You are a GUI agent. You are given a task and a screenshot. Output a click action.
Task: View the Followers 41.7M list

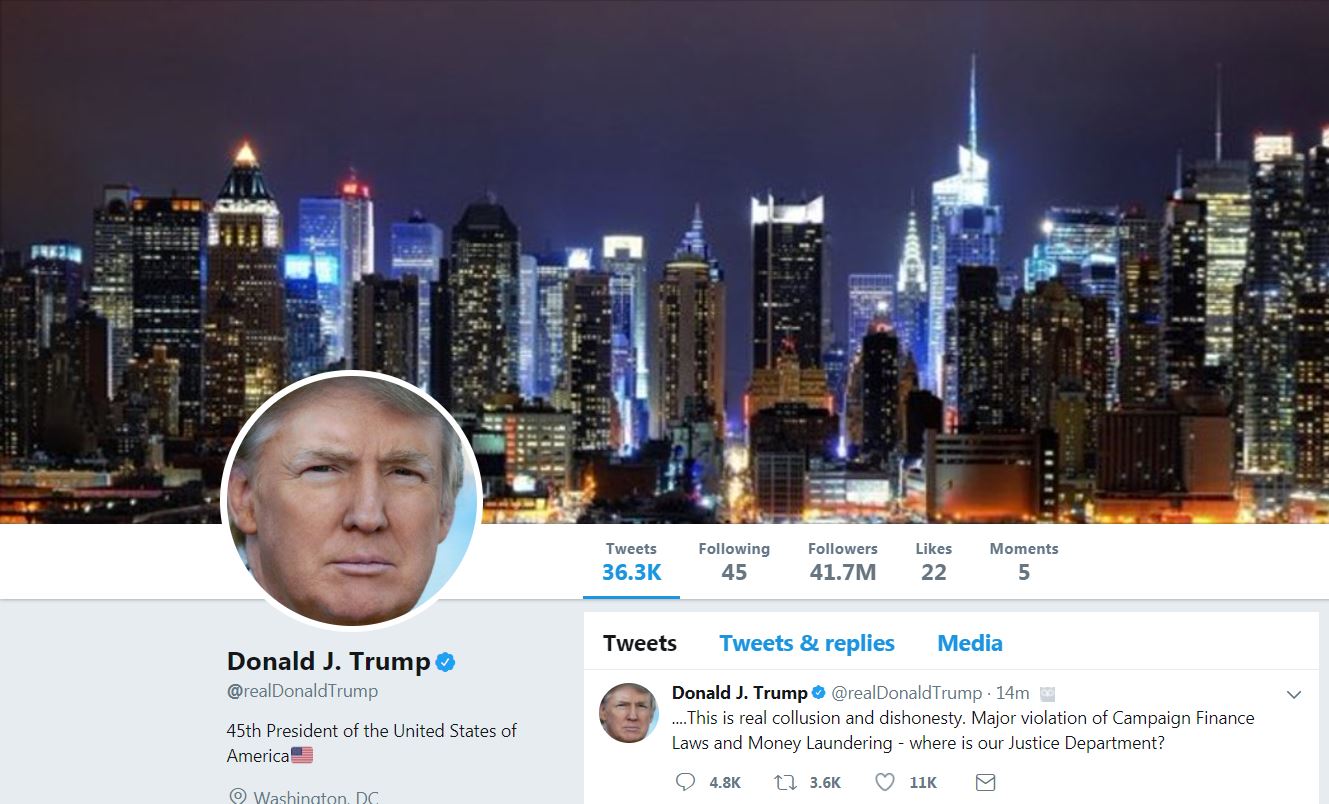[843, 562]
